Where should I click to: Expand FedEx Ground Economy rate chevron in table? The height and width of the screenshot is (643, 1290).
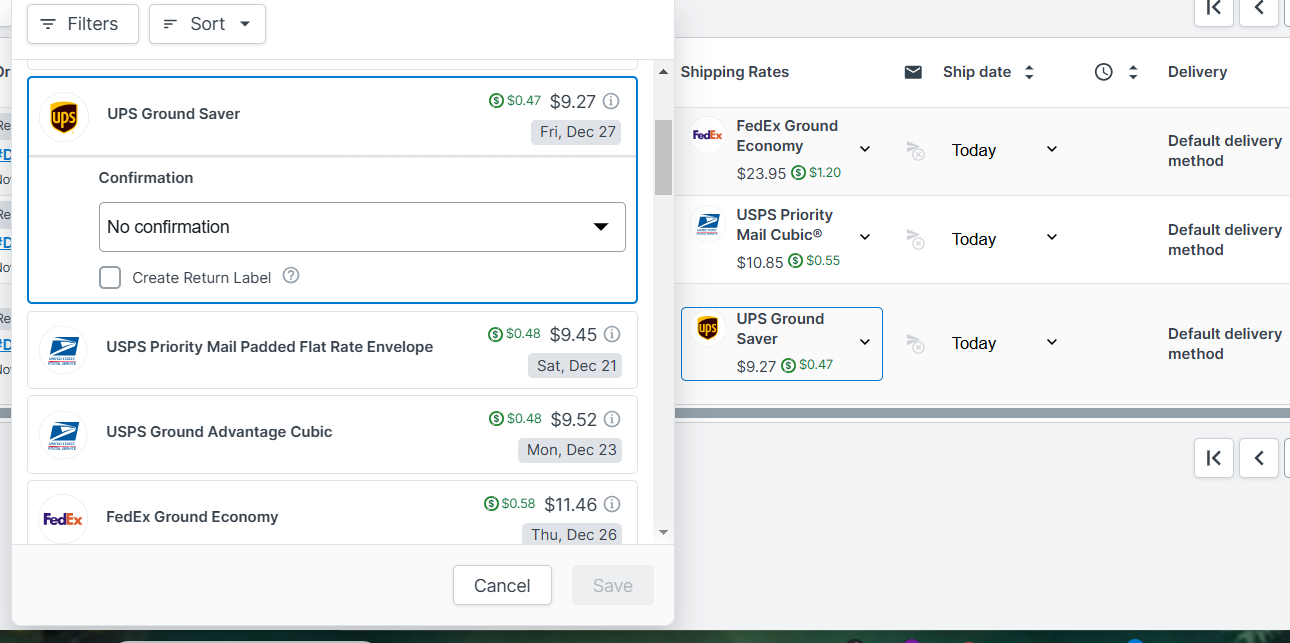865,149
